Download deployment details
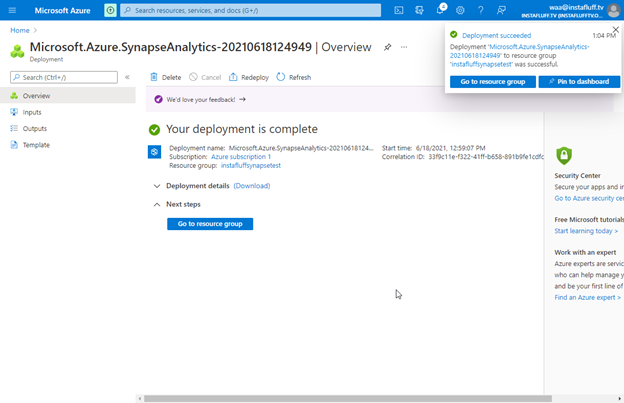The height and width of the screenshot is (403, 624). coord(252,186)
